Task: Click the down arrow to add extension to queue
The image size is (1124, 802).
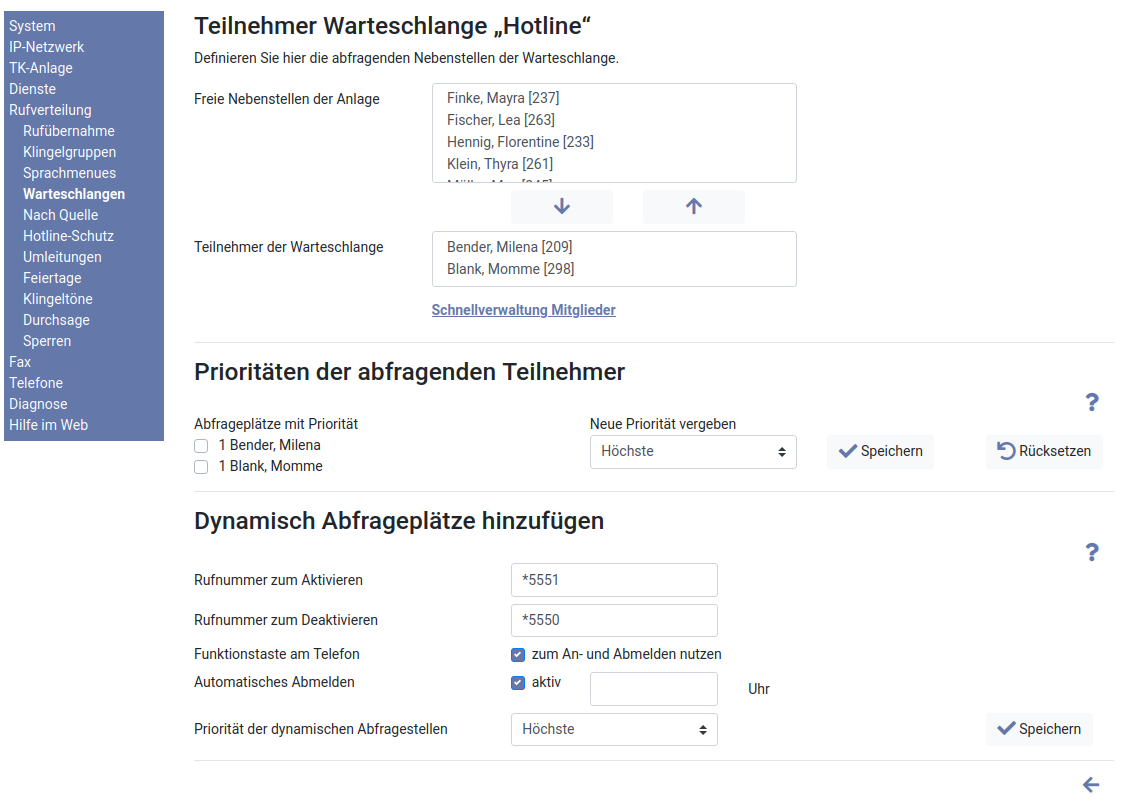Action: (561, 207)
